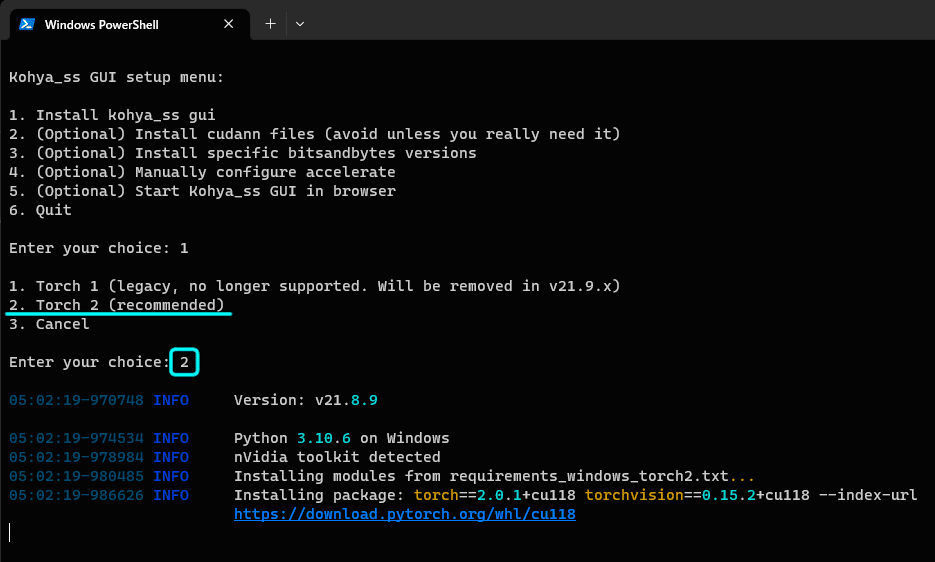Click the '2. Torch 2 (recommended)' line

pos(117,305)
